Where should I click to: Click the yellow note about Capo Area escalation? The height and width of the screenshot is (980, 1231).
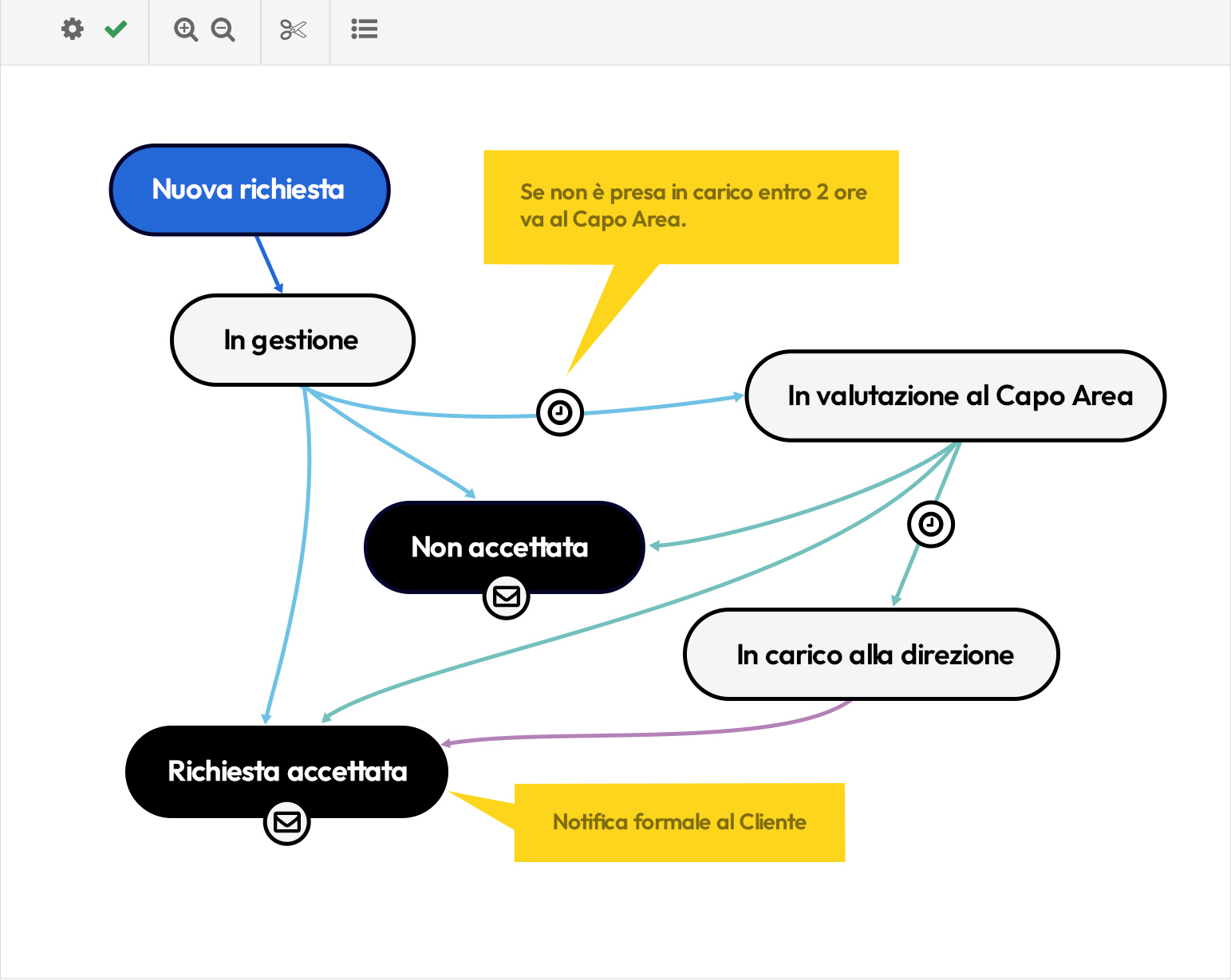coord(691,206)
